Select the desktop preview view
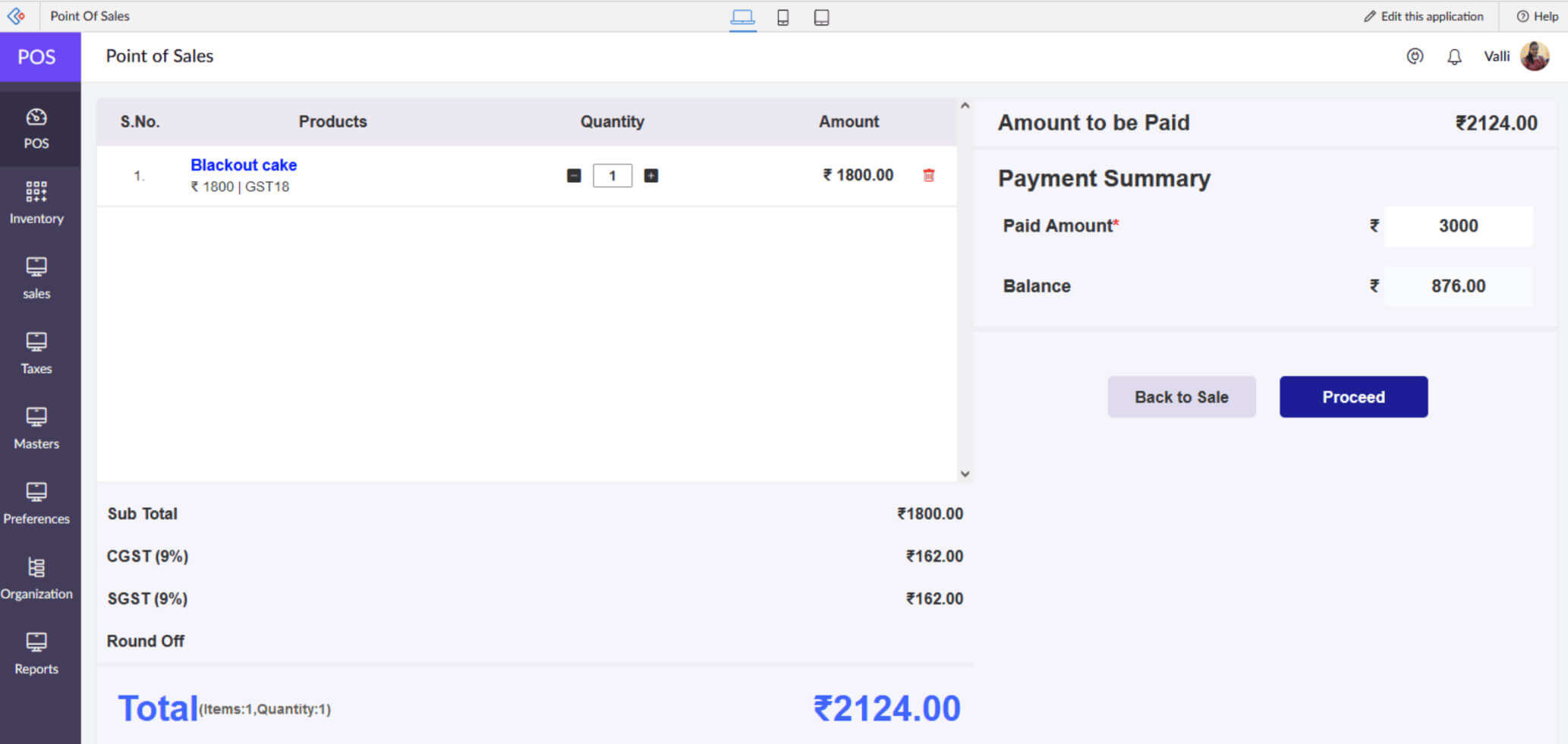Viewport: 1568px width, 744px height. point(743,17)
